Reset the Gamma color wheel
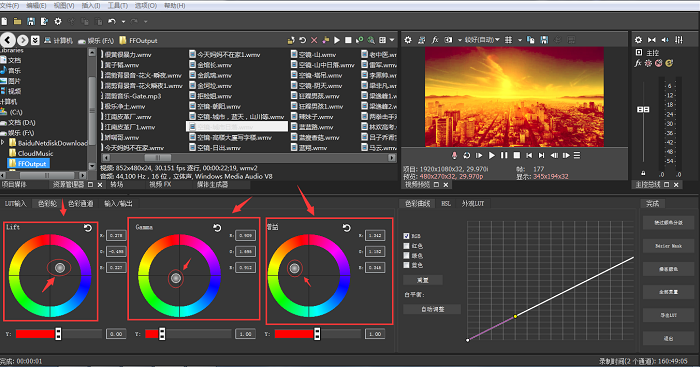Image resolution: width=700 pixels, height=367 pixels. (217, 228)
